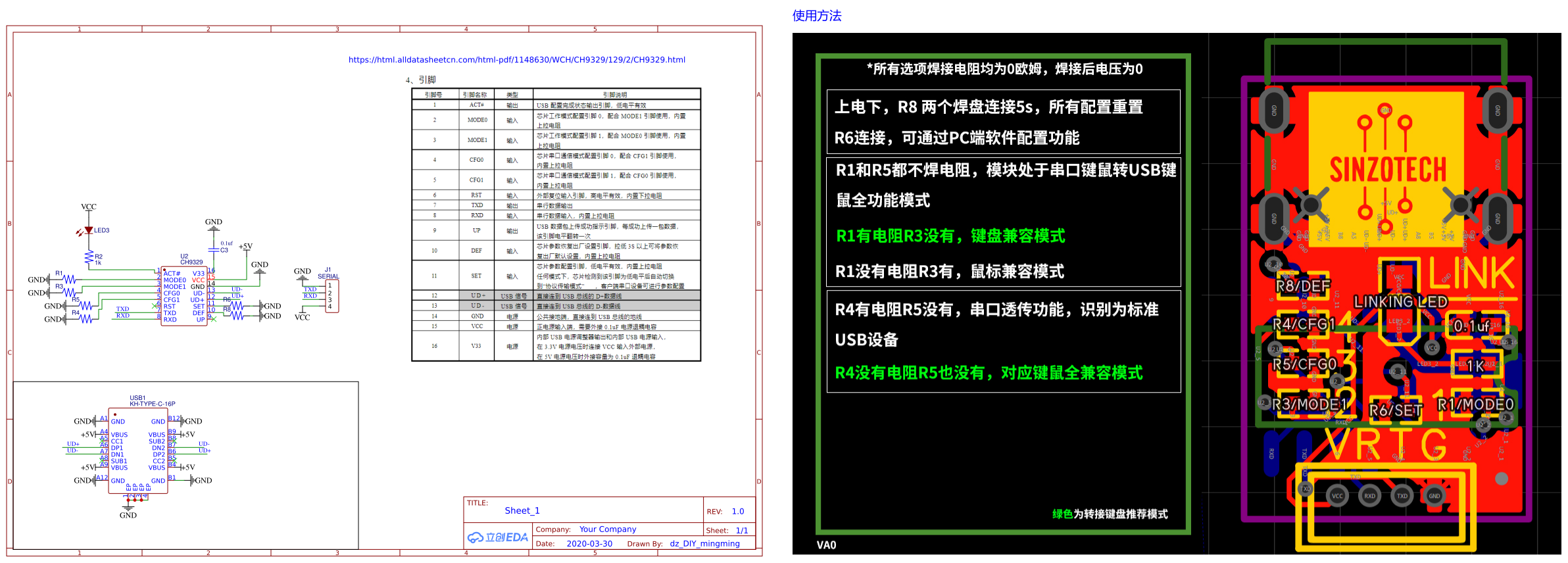Select the U2 CH9329 chip symbol

click(x=185, y=295)
